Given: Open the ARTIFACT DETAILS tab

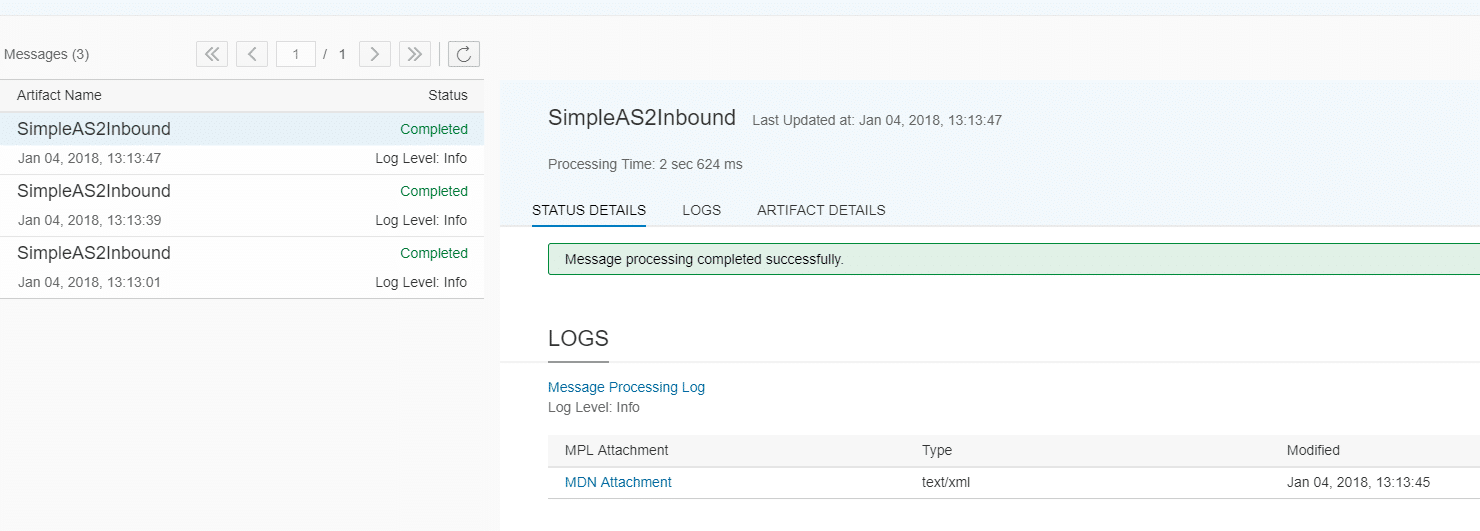Looking at the screenshot, I should click(x=821, y=210).
